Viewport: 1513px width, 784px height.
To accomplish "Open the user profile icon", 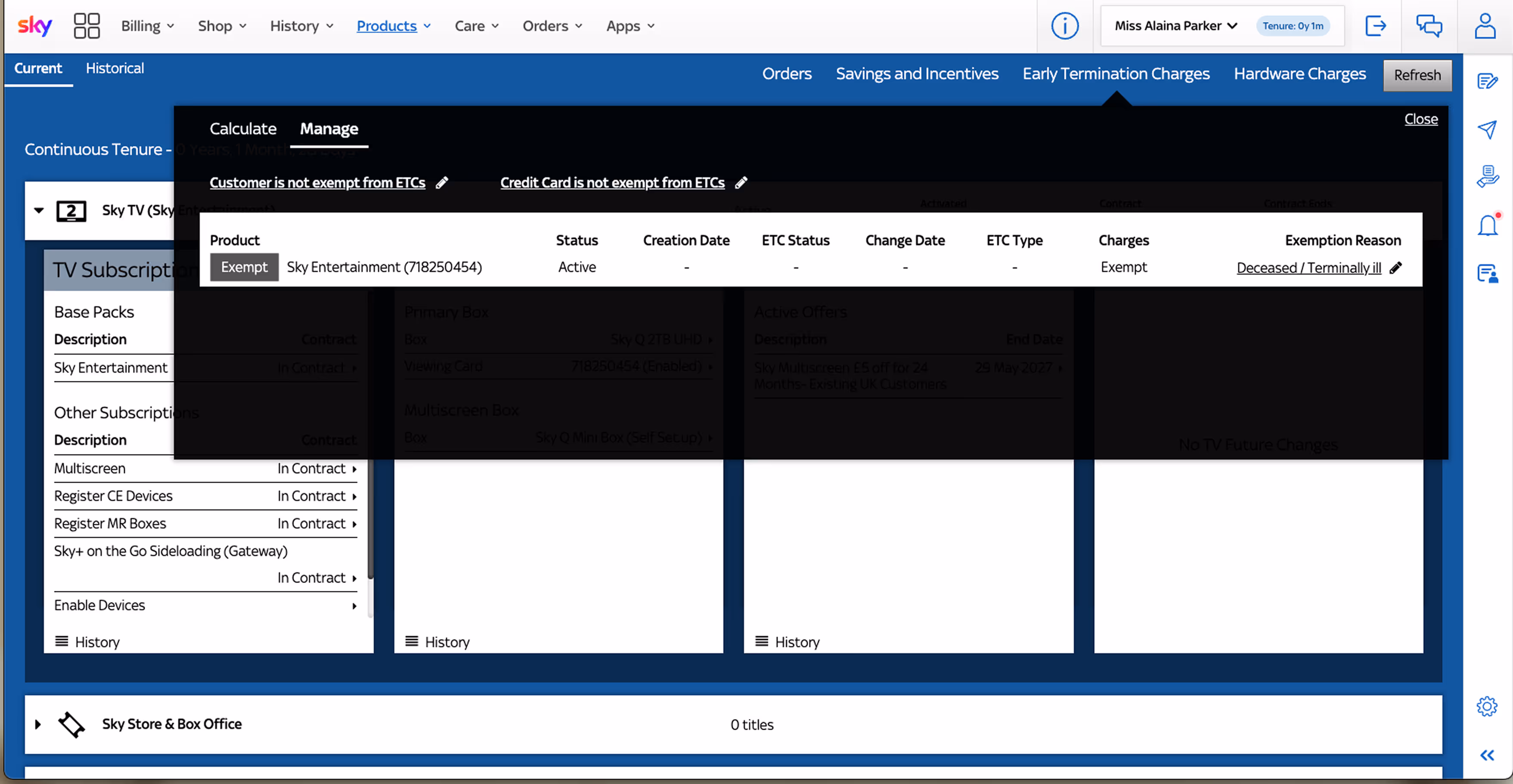I will [1485, 26].
